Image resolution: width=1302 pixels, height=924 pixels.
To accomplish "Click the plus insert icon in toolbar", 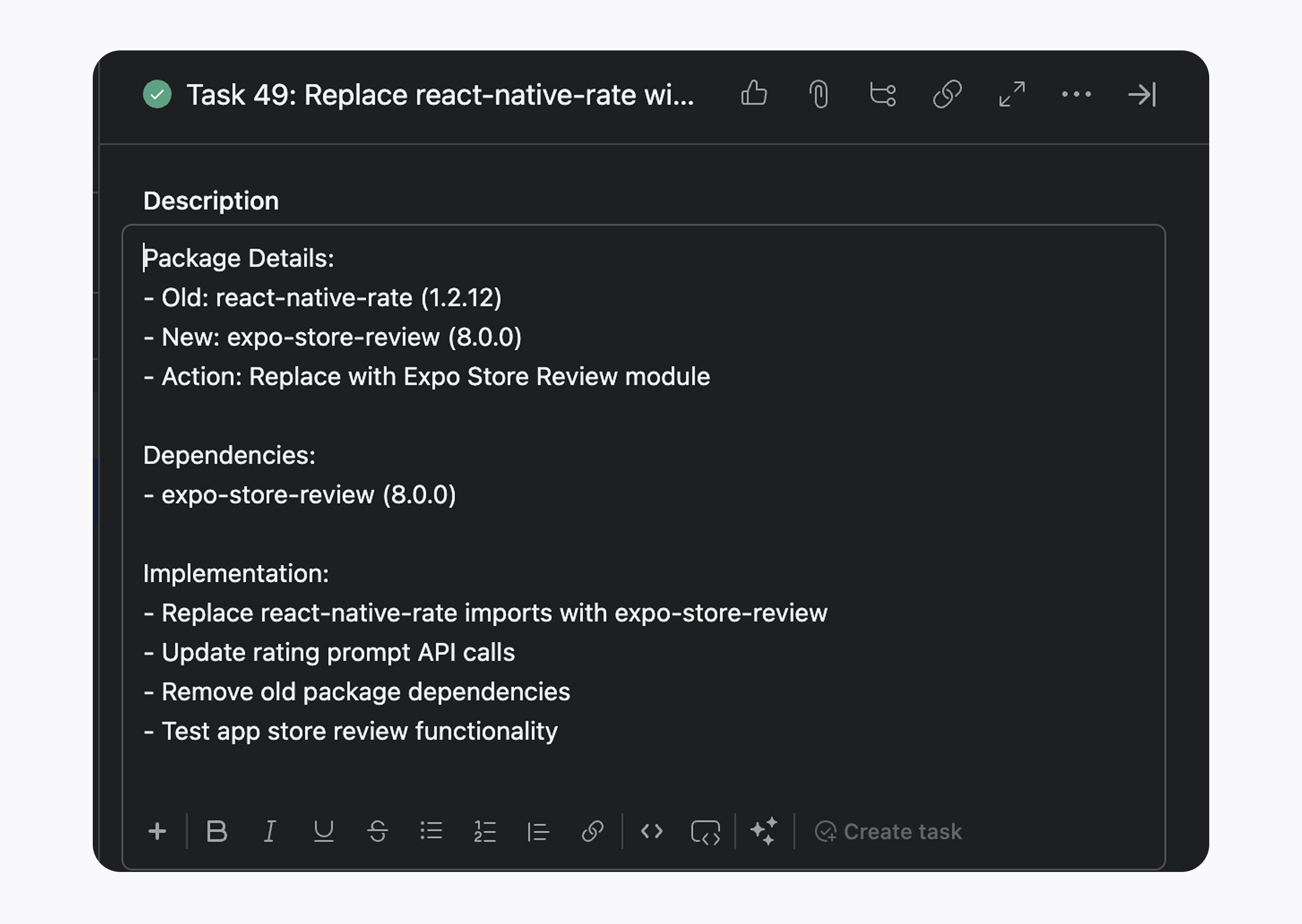I will tap(157, 831).
